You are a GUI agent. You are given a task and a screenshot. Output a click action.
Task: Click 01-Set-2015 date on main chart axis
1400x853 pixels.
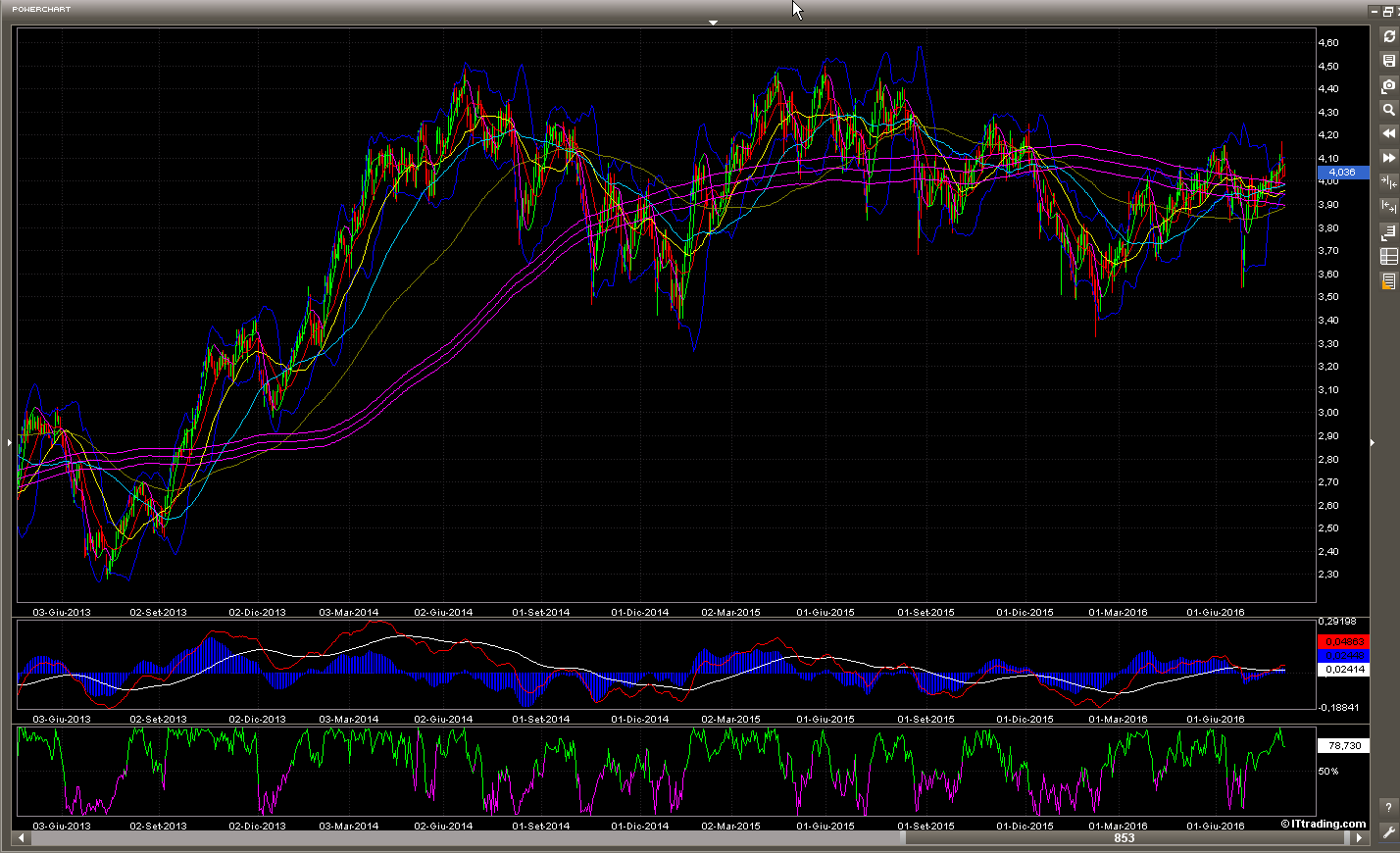click(x=926, y=613)
